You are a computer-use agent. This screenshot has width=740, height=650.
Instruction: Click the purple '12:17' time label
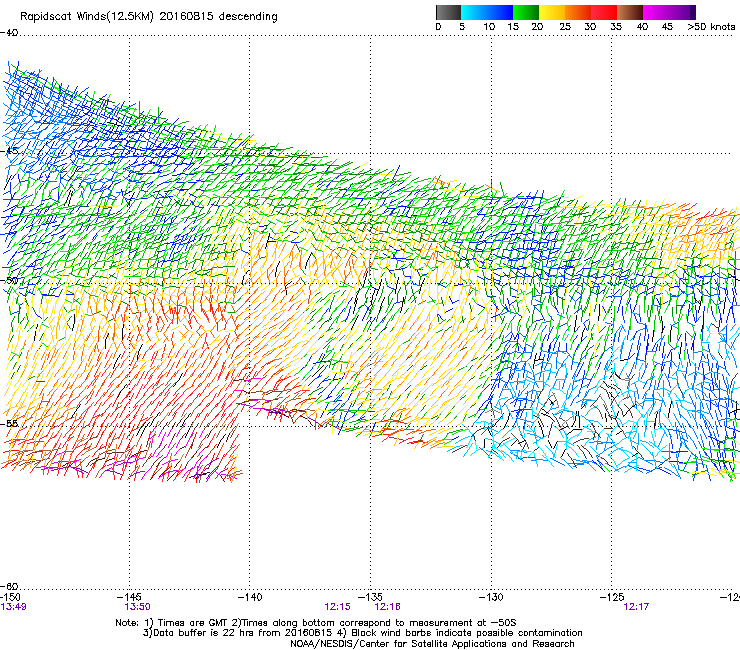tap(636, 607)
